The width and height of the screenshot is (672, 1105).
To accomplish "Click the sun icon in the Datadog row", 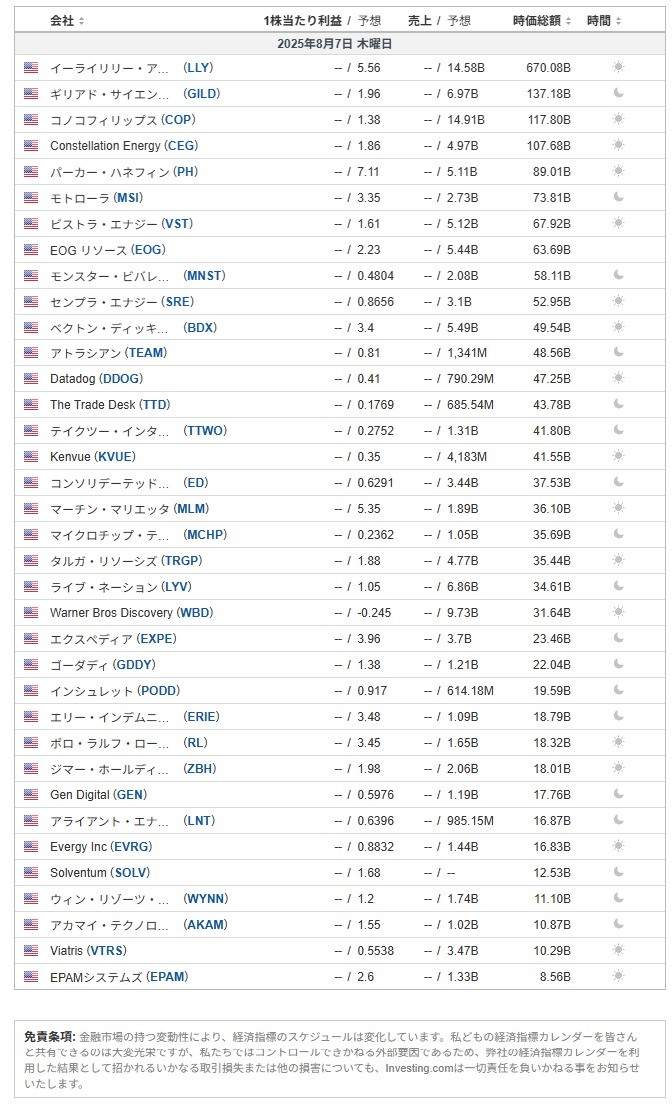I will [619, 378].
